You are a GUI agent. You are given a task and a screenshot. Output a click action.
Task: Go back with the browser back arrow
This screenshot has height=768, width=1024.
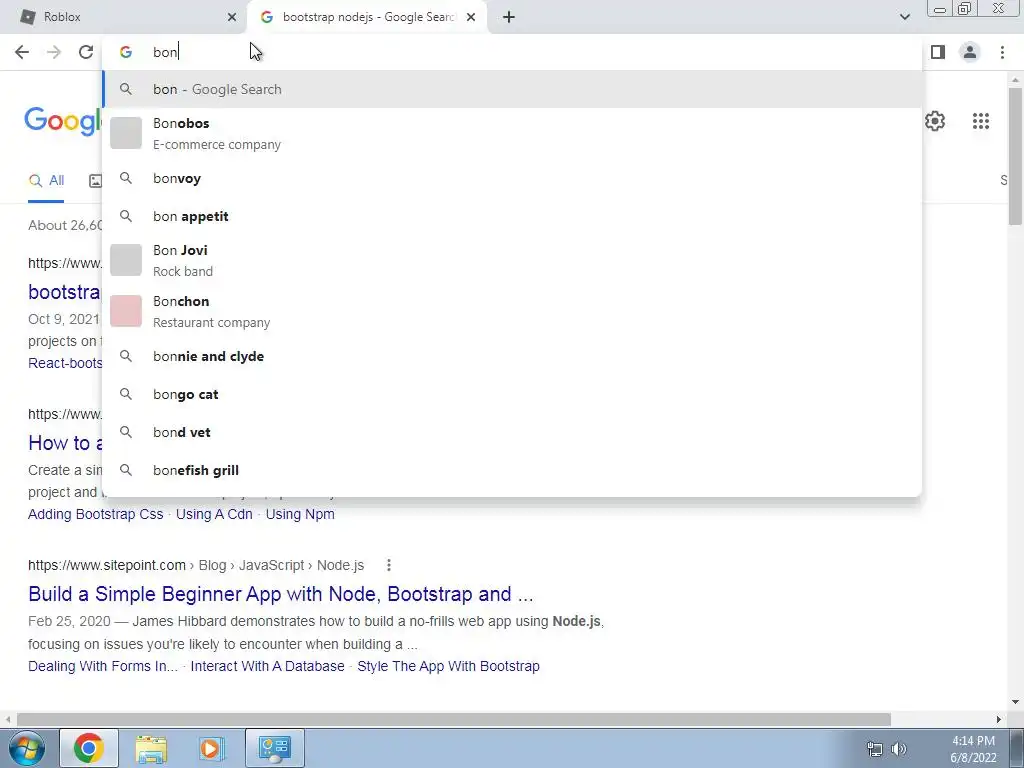[x=22, y=52]
